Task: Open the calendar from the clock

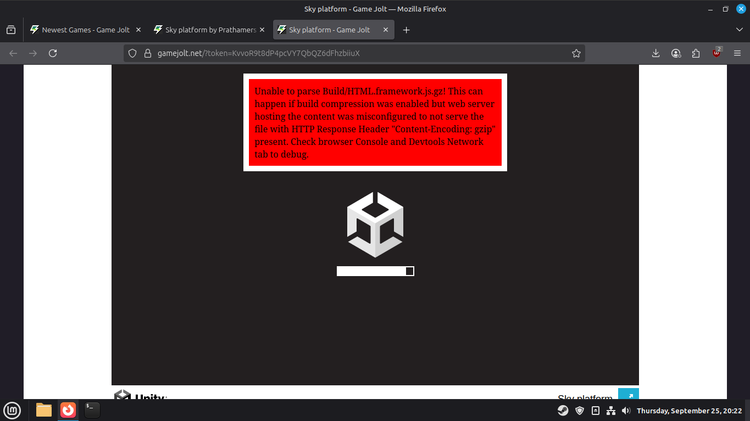Action: point(689,410)
